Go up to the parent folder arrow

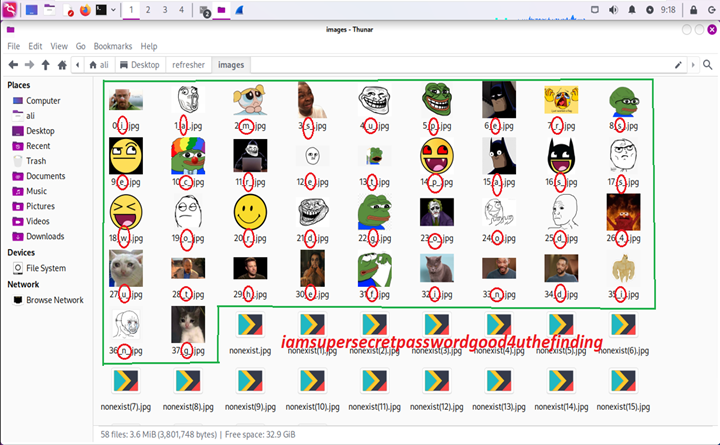[45, 65]
